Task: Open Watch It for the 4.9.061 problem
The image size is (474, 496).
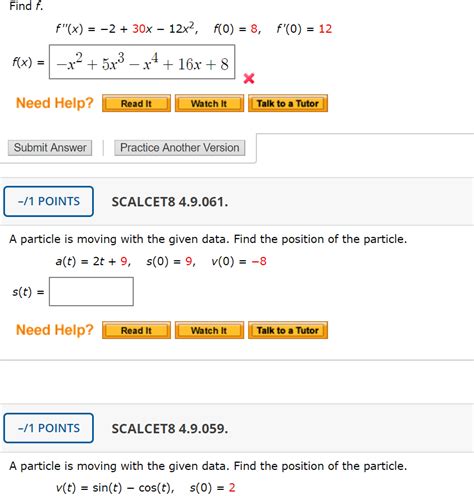Action: click(209, 330)
